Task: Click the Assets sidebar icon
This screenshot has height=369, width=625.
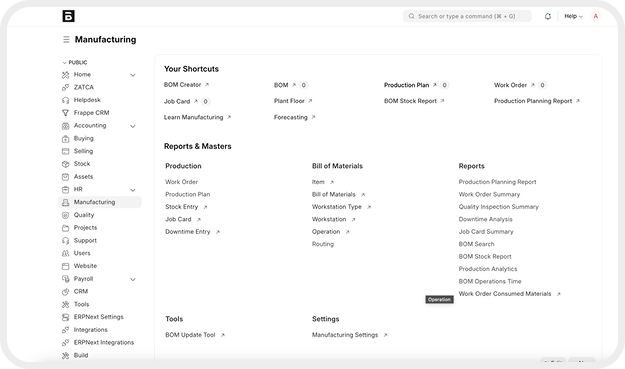Action: coord(65,177)
